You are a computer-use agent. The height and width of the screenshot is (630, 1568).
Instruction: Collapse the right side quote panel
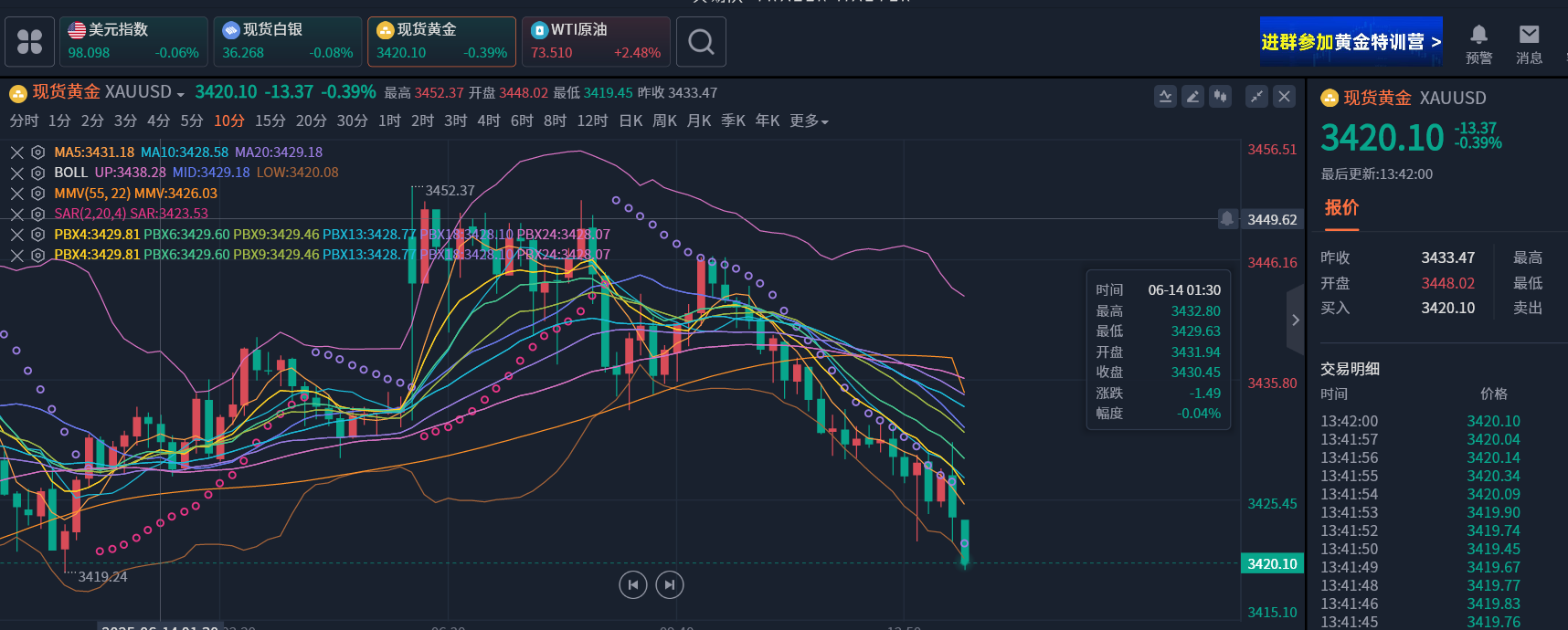[x=1295, y=320]
